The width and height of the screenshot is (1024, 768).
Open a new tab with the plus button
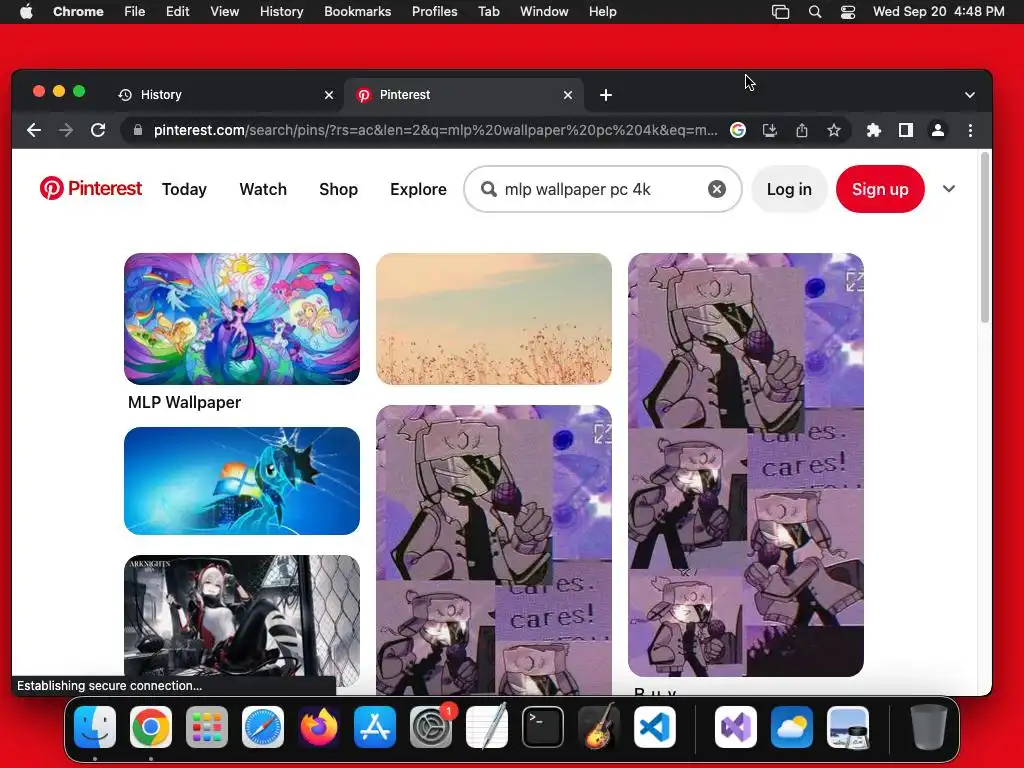tap(606, 95)
